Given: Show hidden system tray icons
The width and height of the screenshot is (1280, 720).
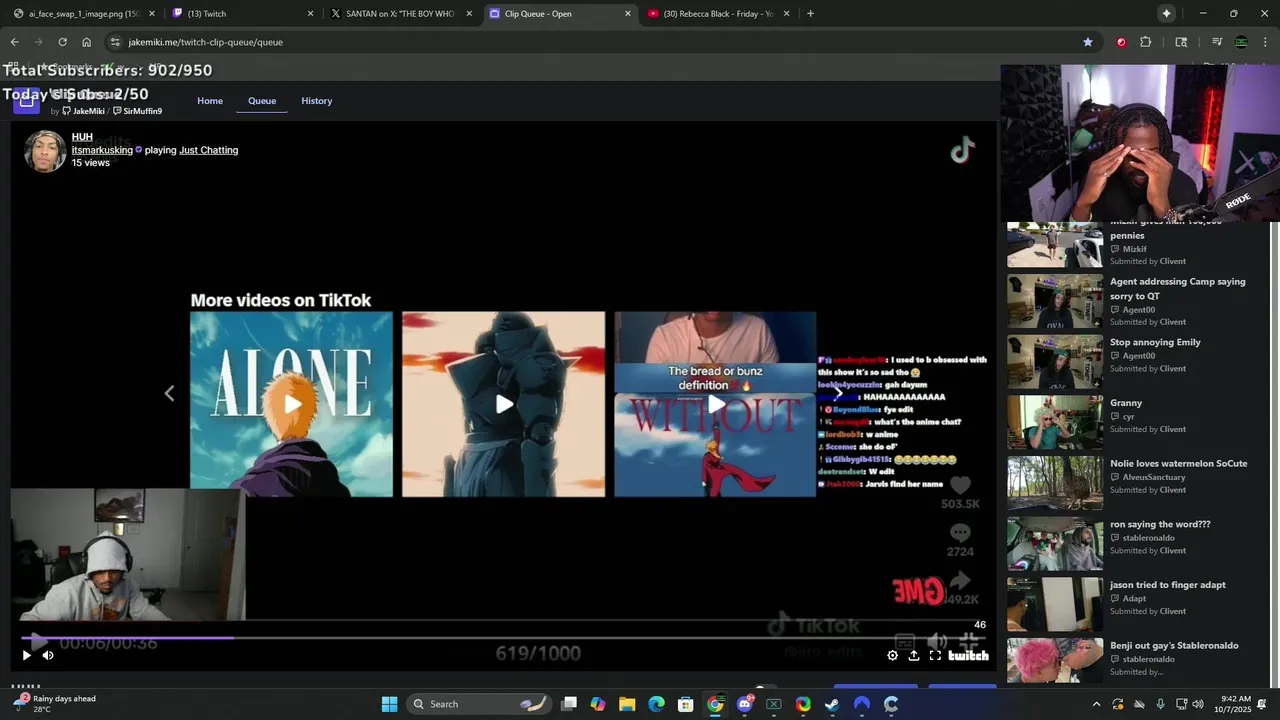Looking at the screenshot, I should 1096,704.
